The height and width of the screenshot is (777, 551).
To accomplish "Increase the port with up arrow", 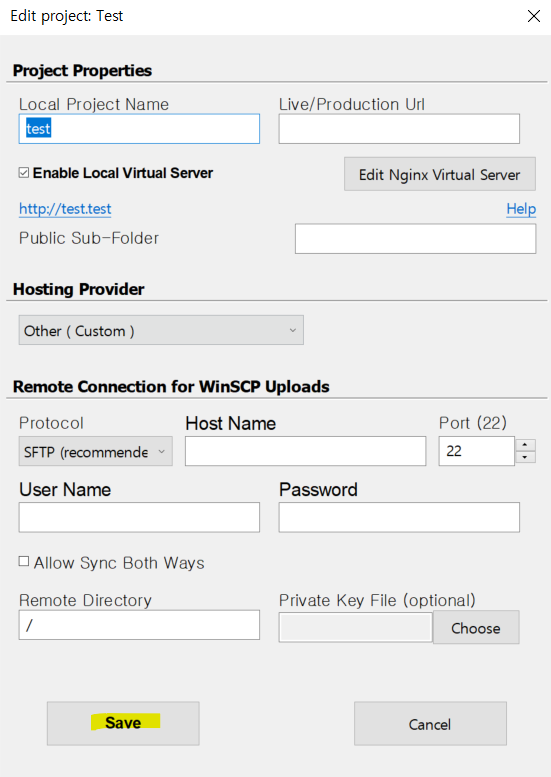I will [525, 444].
